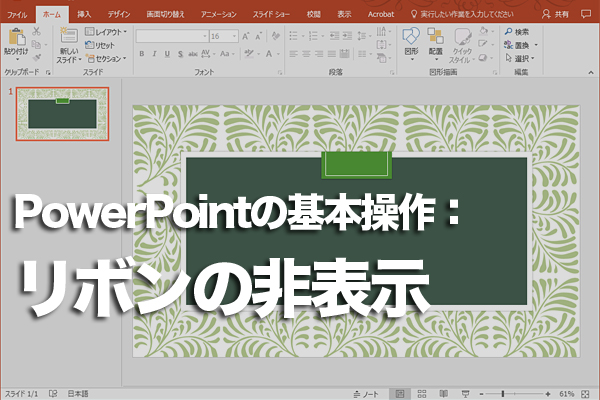Open text direction options
The height and width of the screenshot is (400, 600).
pyautogui.click(x=383, y=31)
